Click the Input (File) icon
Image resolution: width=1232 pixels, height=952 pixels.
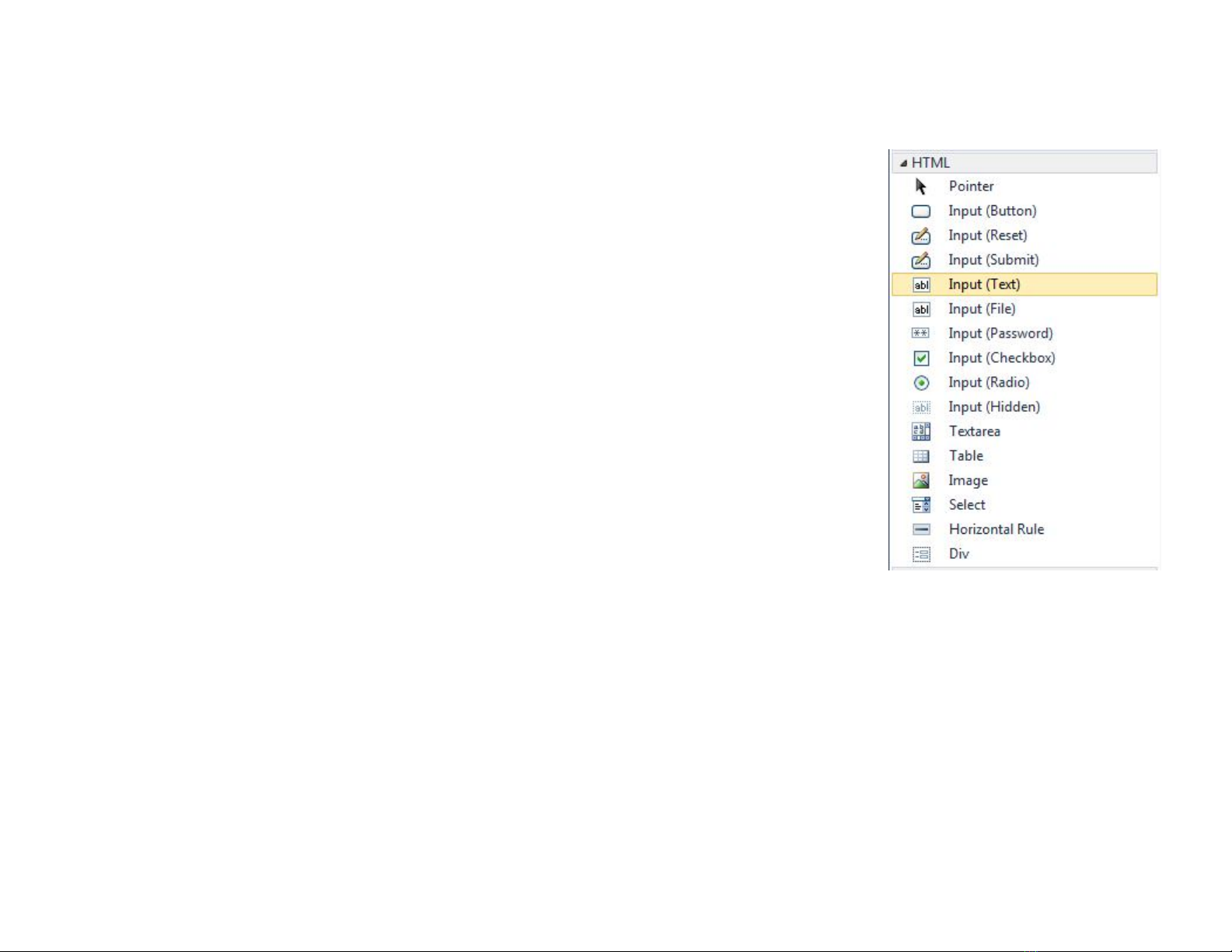click(x=921, y=309)
